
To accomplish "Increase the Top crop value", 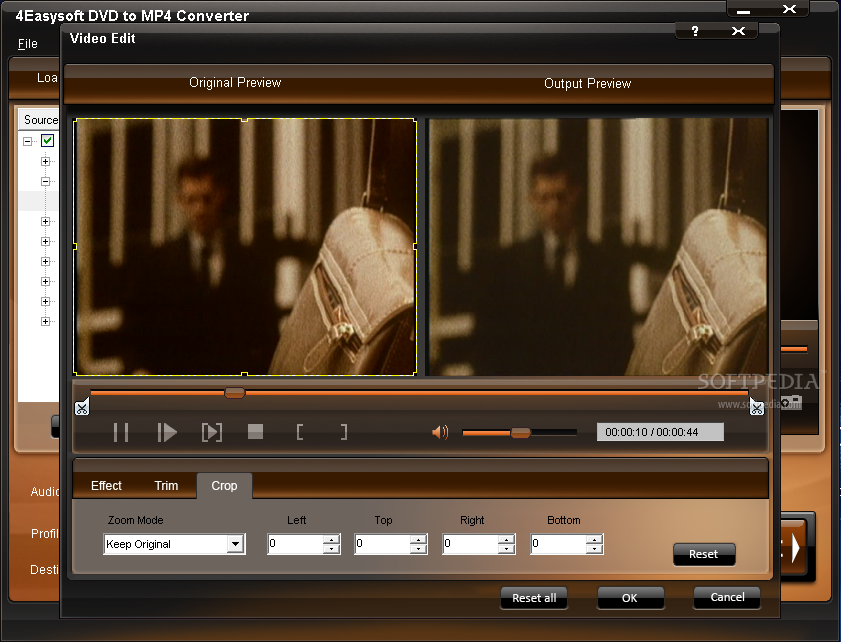I will coord(418,540).
